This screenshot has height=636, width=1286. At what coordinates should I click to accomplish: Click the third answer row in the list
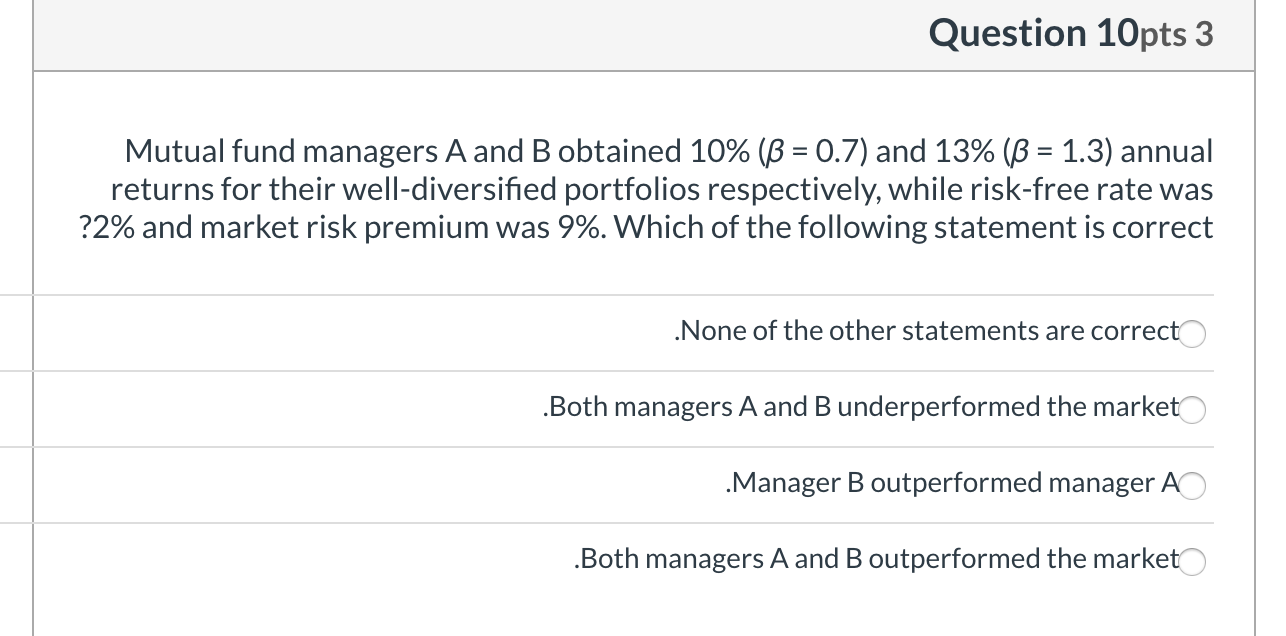[640, 484]
